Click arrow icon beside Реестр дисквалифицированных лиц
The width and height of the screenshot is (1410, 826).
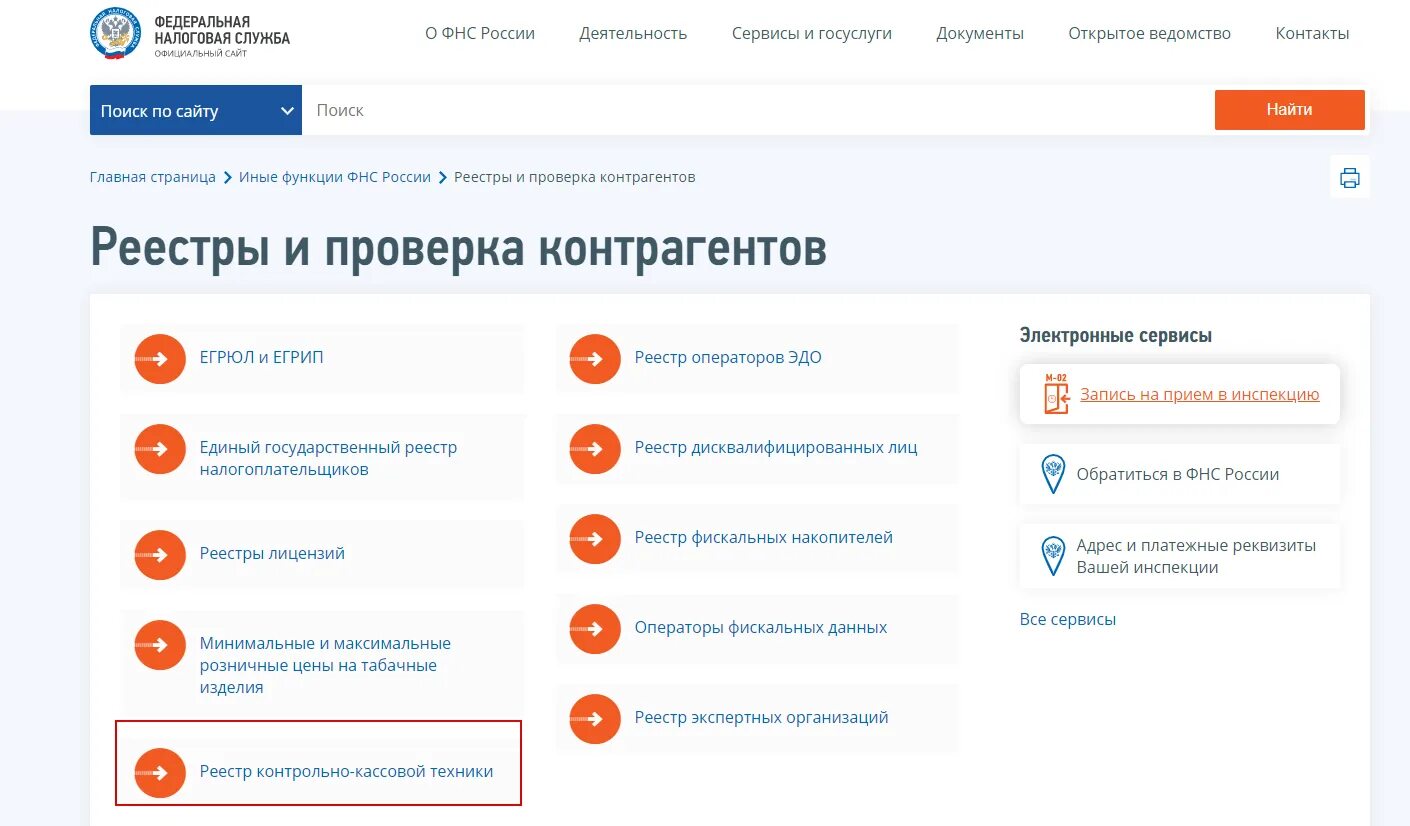click(595, 449)
